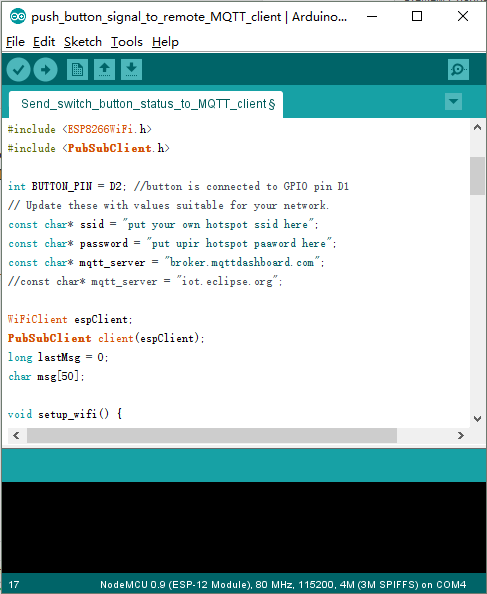Click the horizontal scrollbar right arrow

(460, 436)
